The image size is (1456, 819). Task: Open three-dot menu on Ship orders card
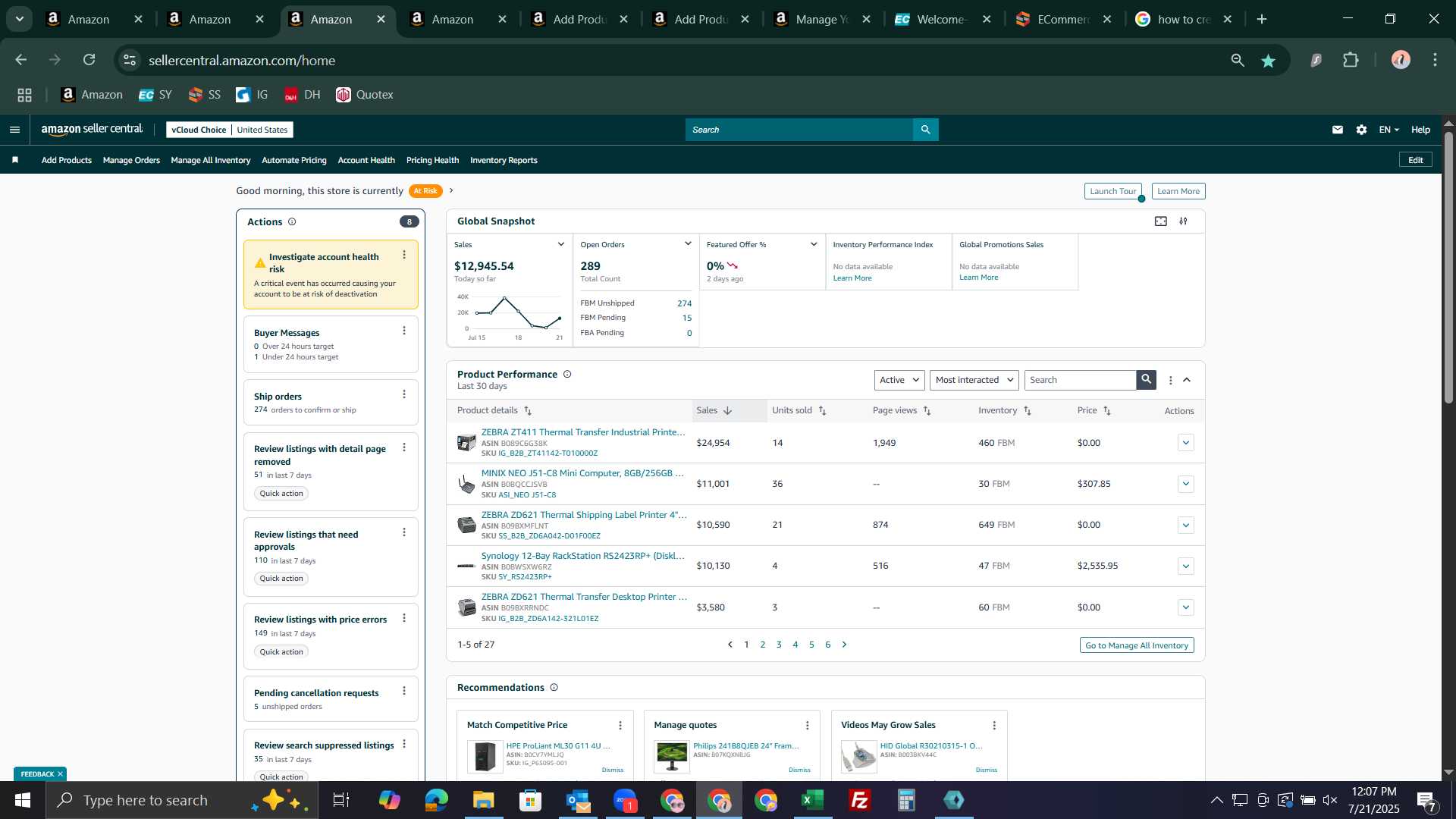[x=404, y=394]
